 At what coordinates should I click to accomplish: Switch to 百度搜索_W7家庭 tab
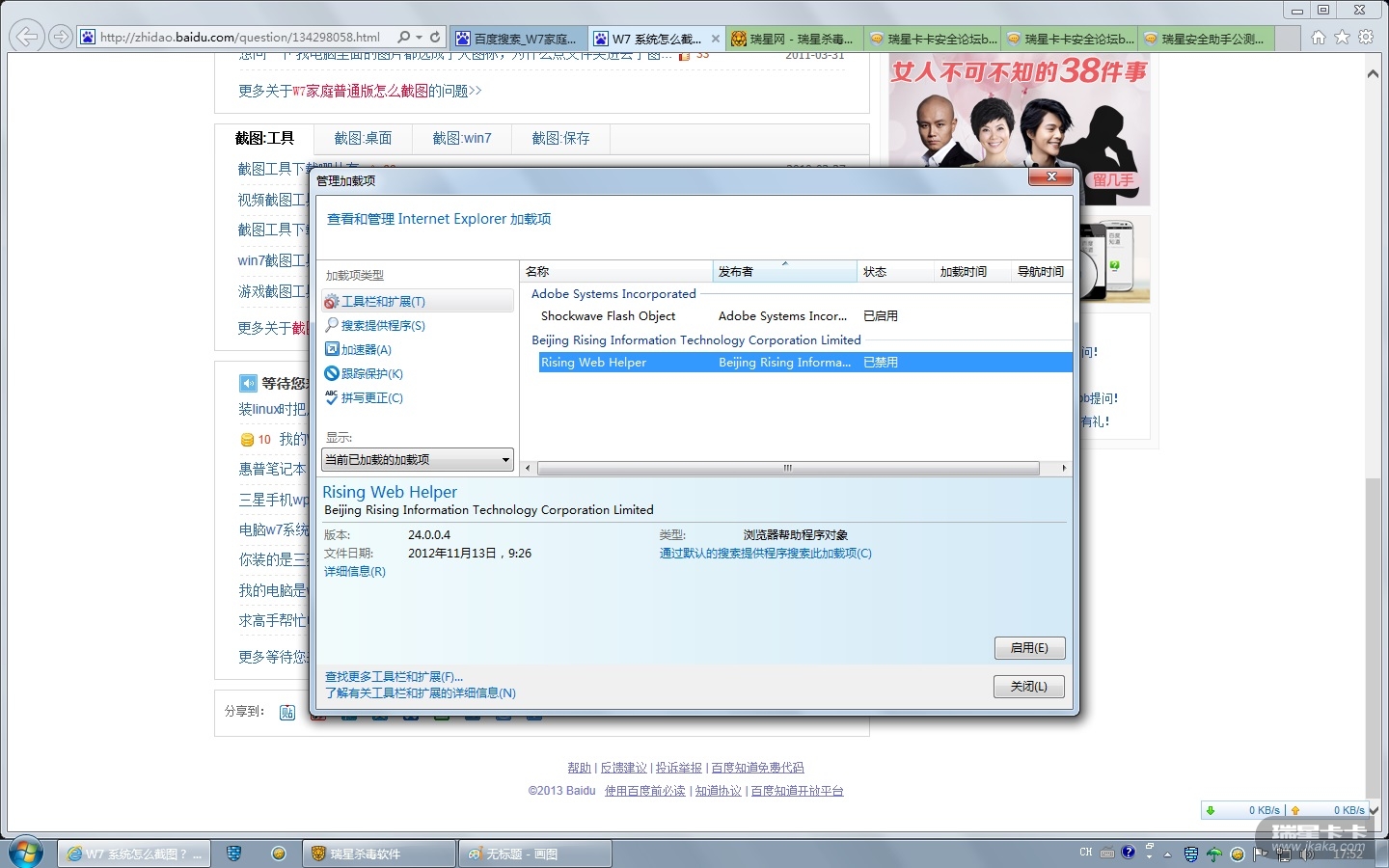[x=518, y=39]
